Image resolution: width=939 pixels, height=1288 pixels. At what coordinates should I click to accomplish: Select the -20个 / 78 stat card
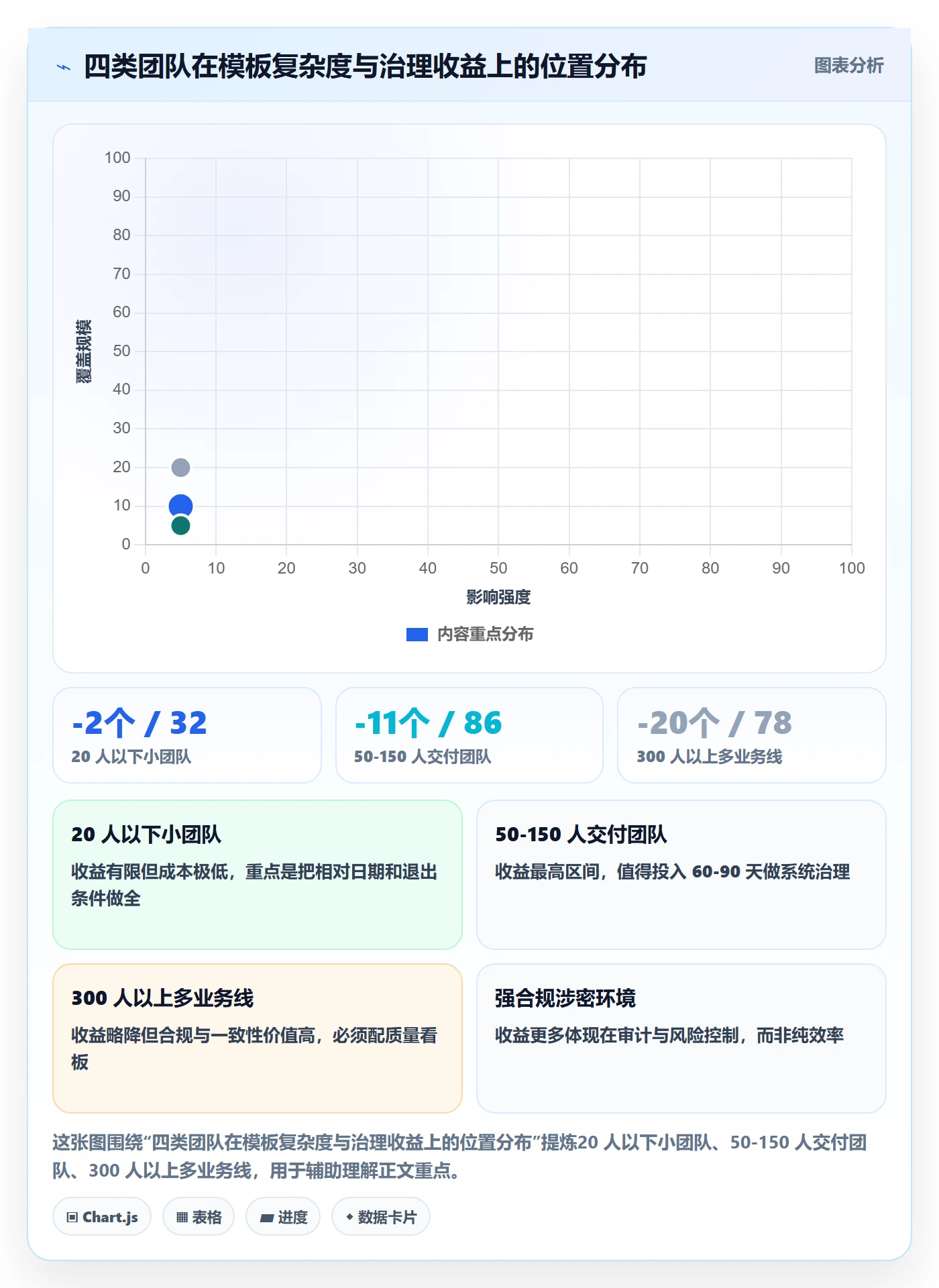click(x=752, y=735)
